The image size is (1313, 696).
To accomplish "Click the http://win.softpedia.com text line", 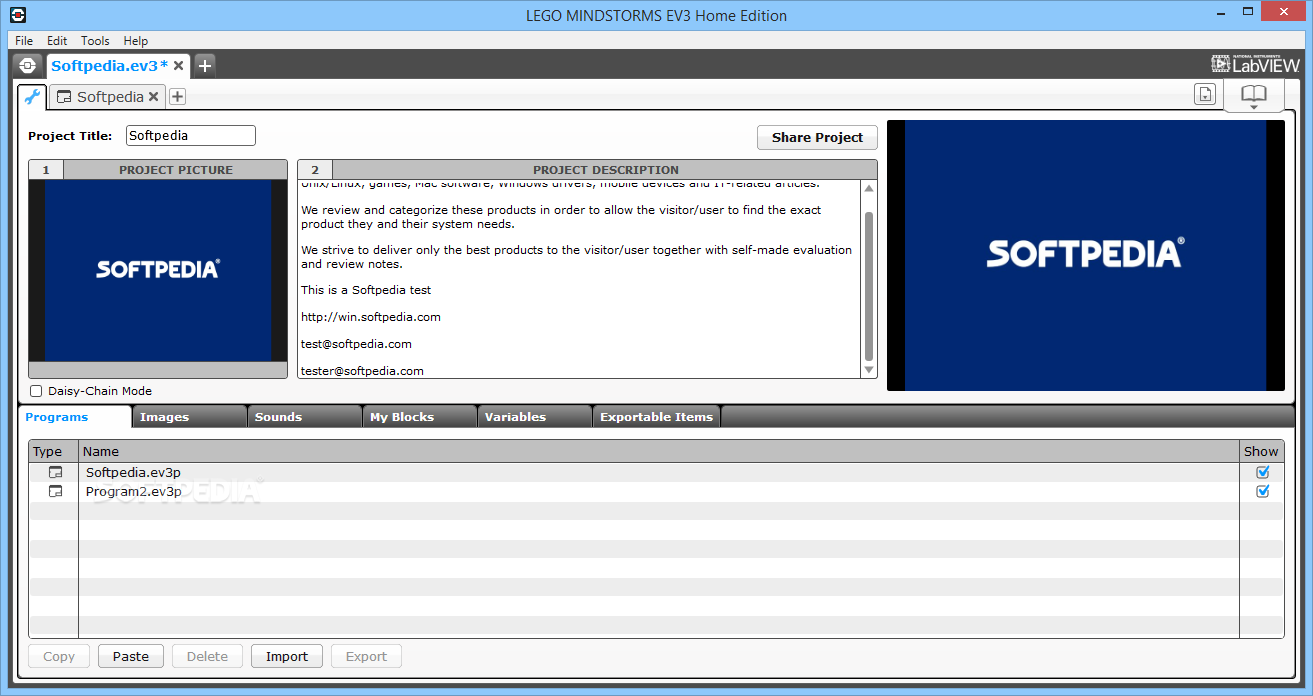I will click(x=371, y=317).
